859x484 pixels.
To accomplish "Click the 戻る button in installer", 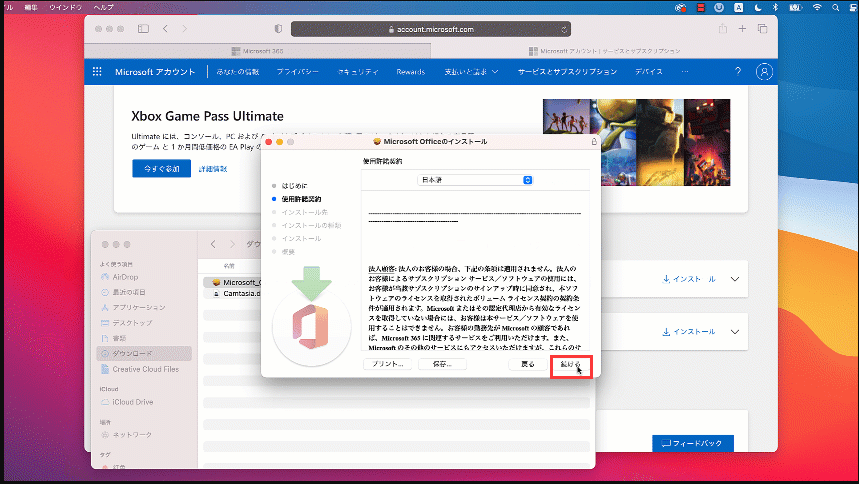I will tap(527, 365).
